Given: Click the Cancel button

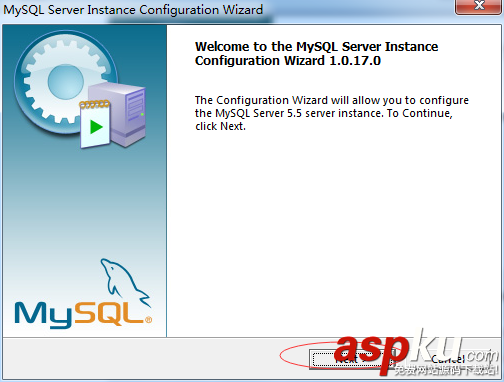Looking at the screenshot, I should pyautogui.click(x=448, y=359).
